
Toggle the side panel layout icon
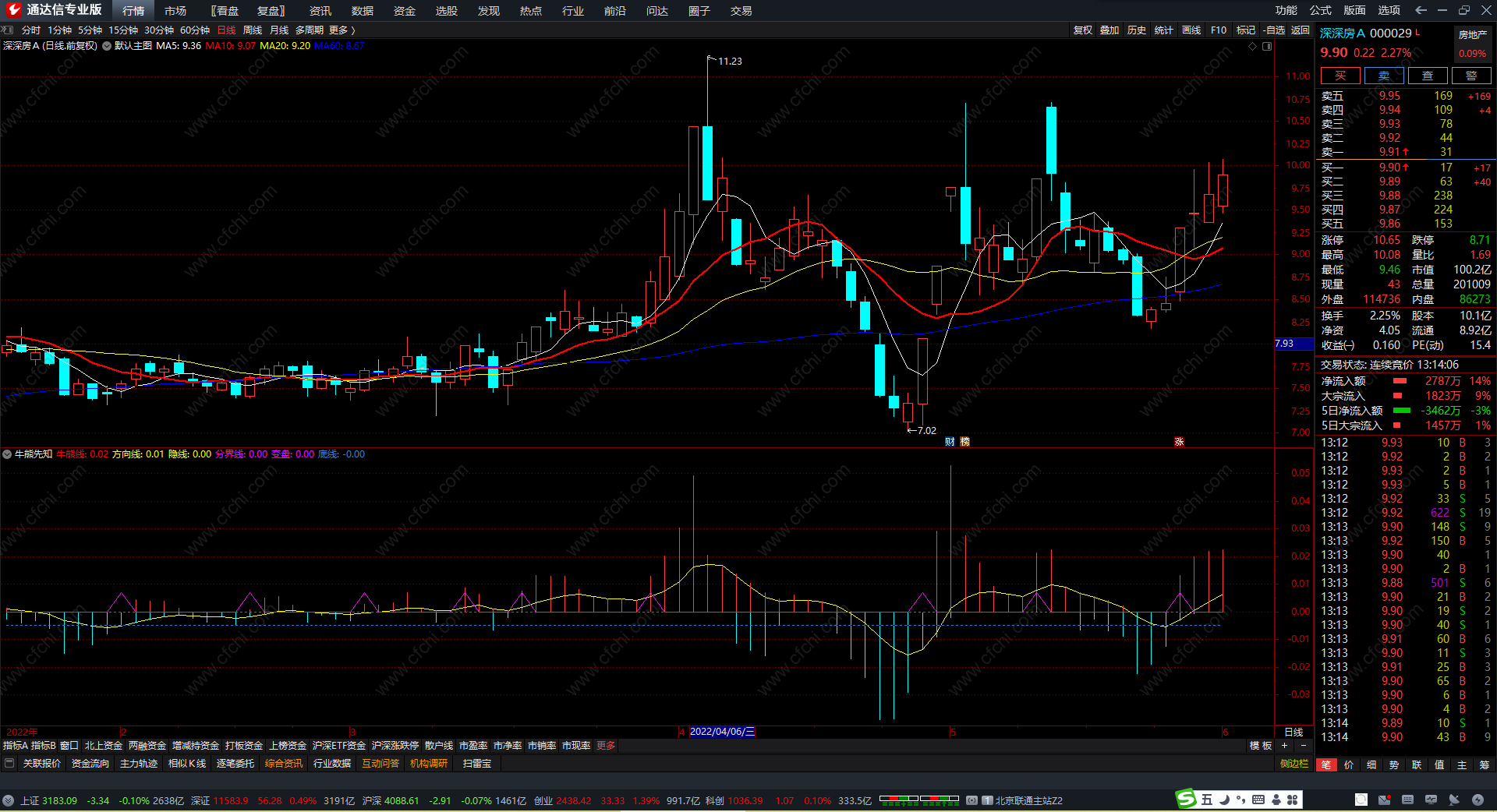click(1267, 47)
